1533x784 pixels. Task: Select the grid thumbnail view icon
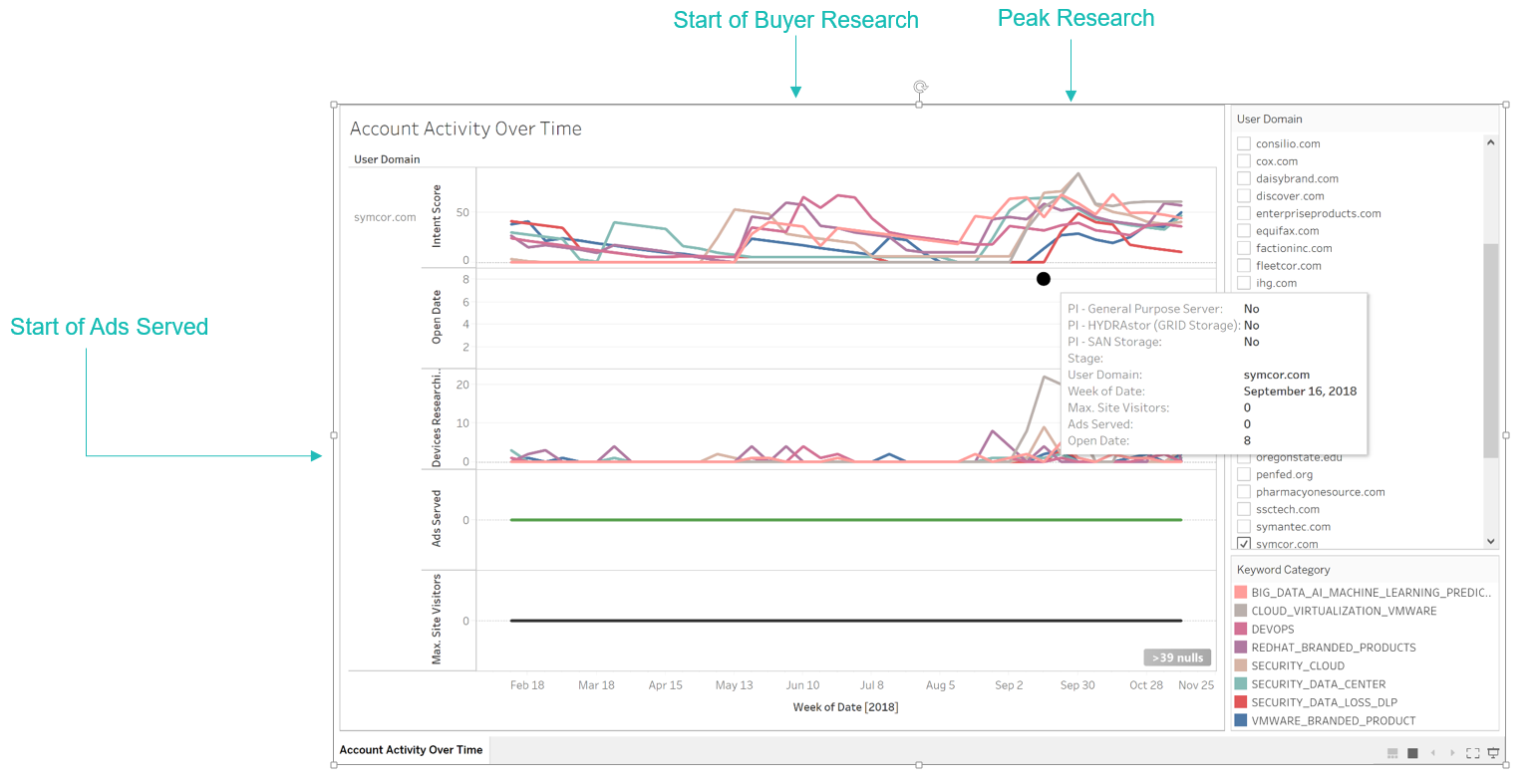pos(1391,753)
